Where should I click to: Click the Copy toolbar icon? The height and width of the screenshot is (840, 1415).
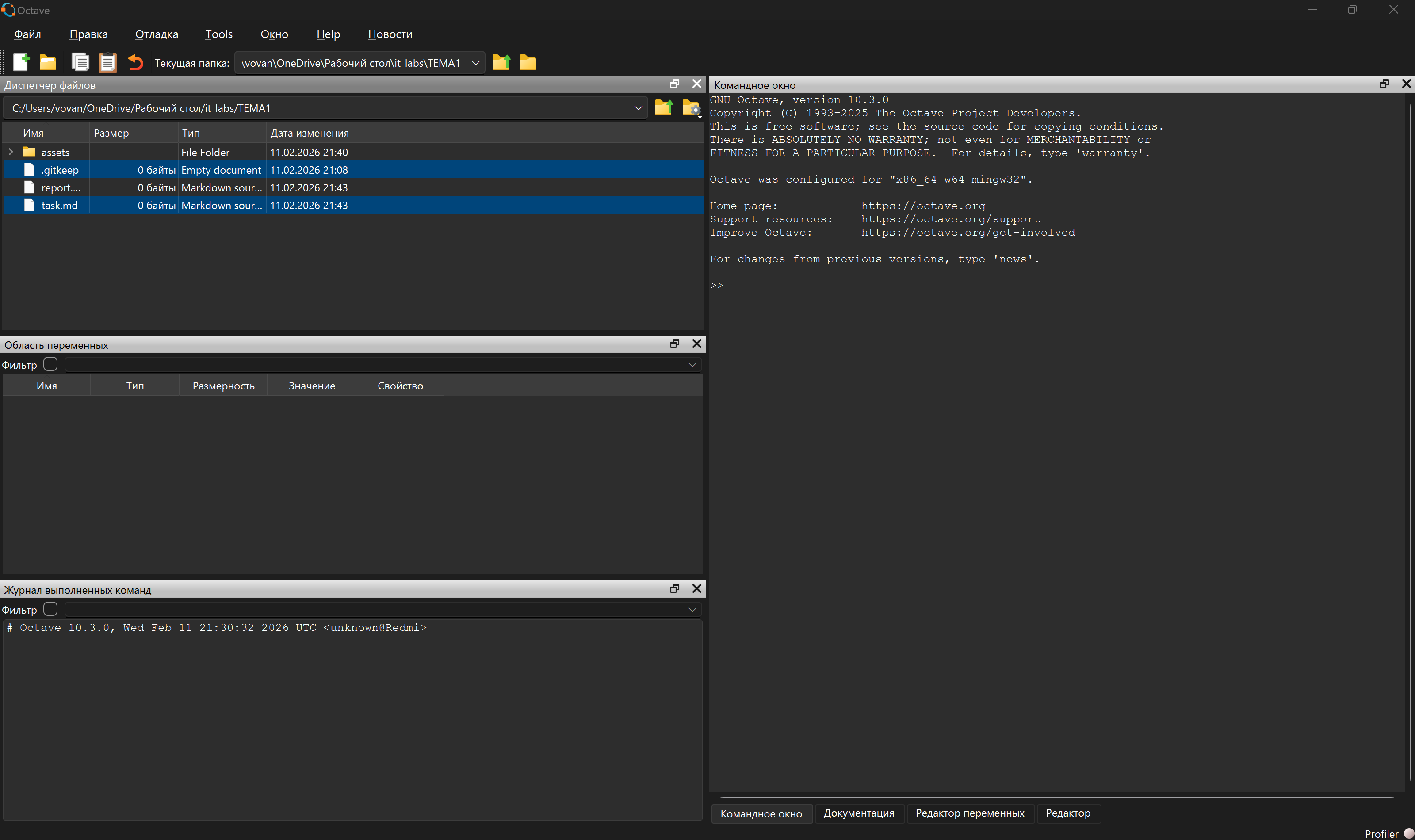coord(80,62)
